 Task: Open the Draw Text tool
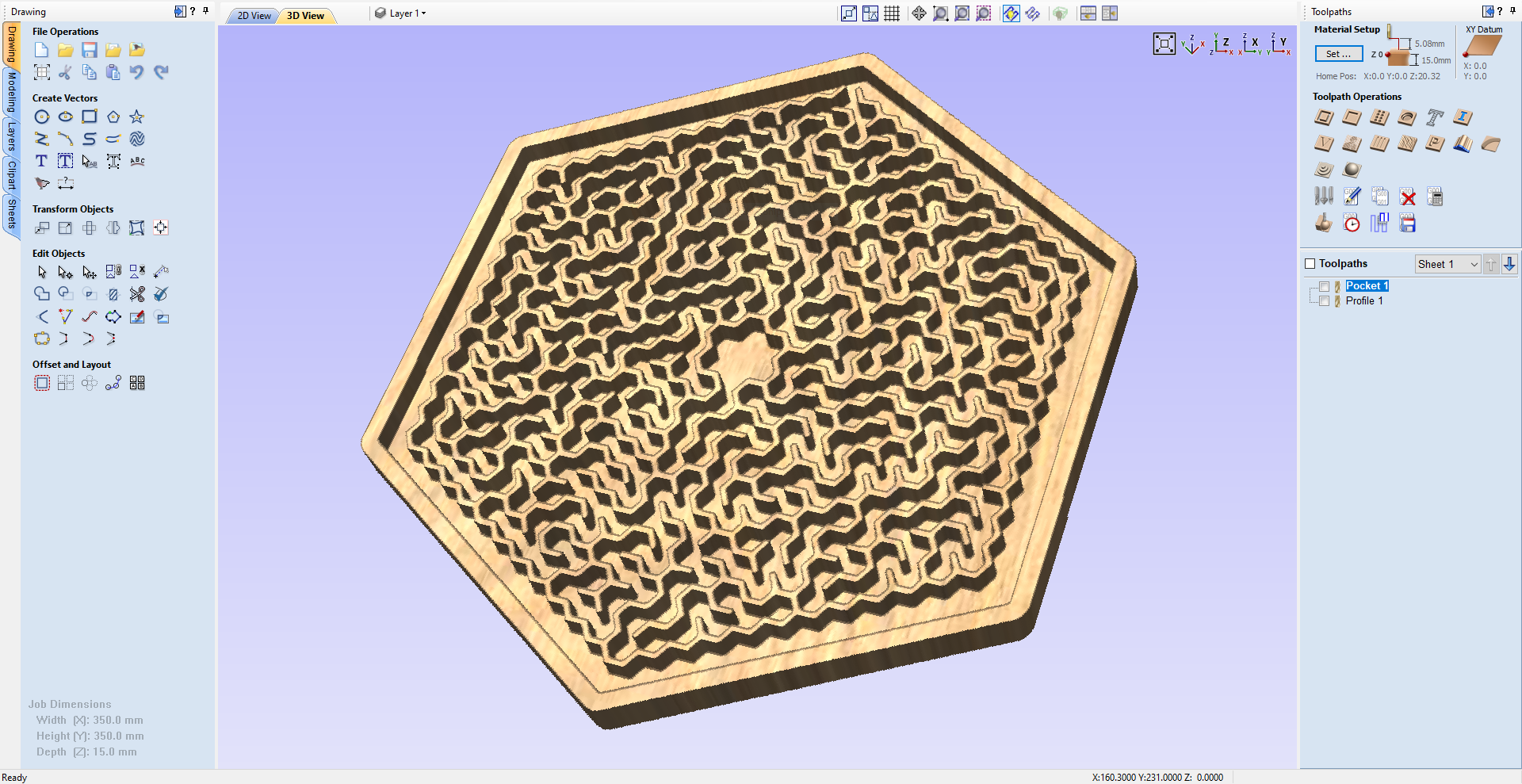(41, 161)
